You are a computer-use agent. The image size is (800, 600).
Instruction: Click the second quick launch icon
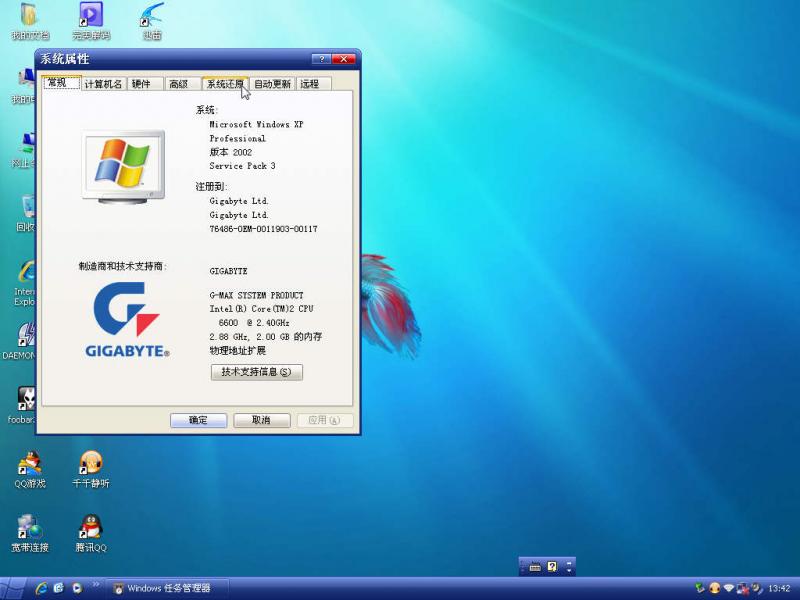pos(59,588)
